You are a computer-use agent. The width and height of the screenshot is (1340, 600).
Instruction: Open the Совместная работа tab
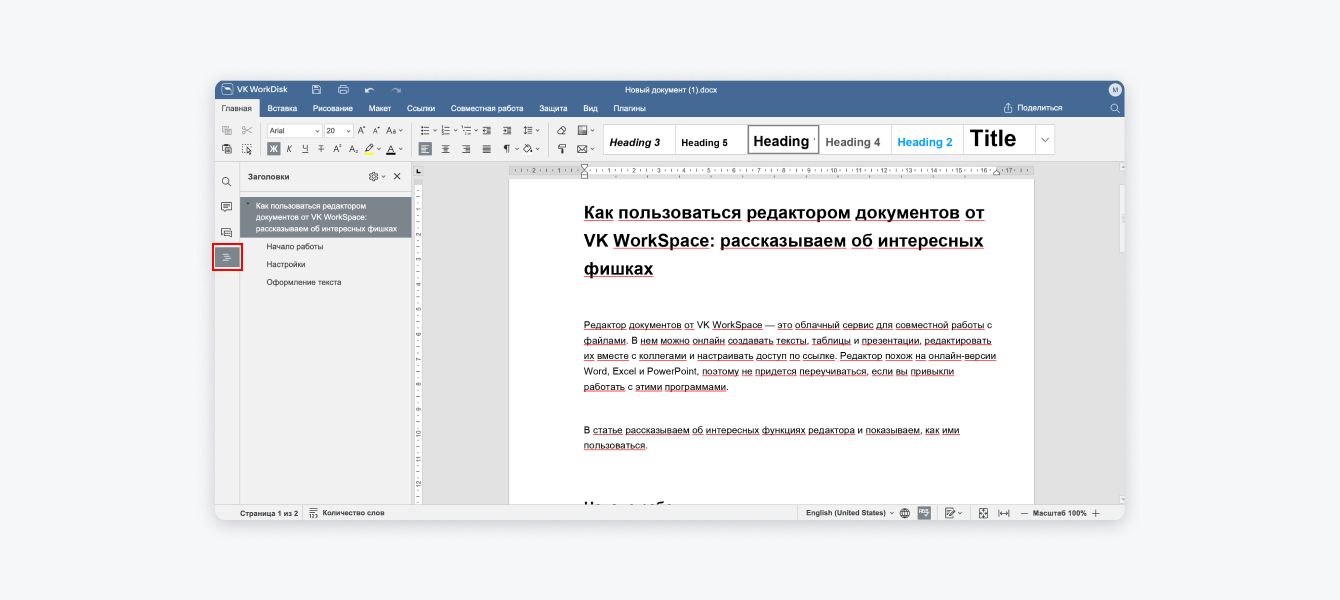tap(487, 108)
